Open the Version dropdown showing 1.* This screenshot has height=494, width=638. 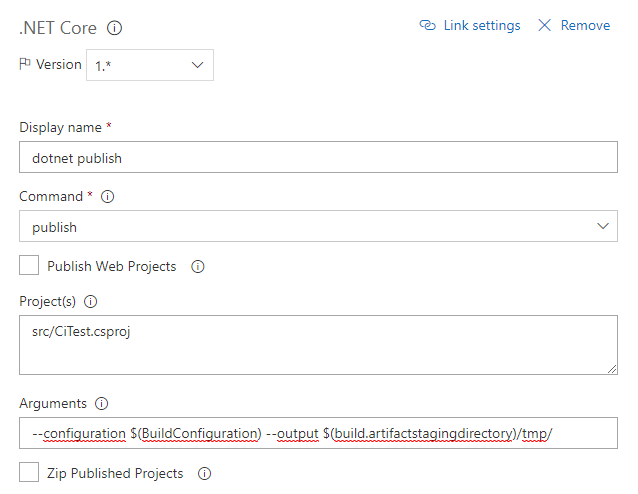150,65
